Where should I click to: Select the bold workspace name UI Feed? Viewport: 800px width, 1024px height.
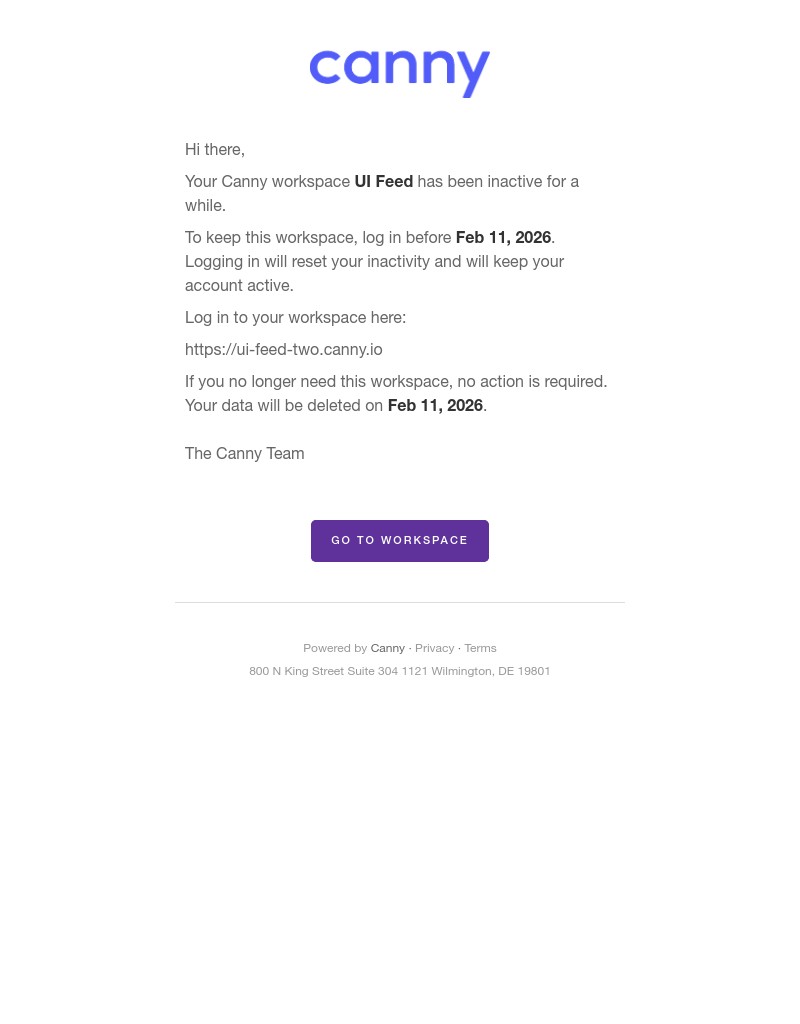click(x=383, y=181)
